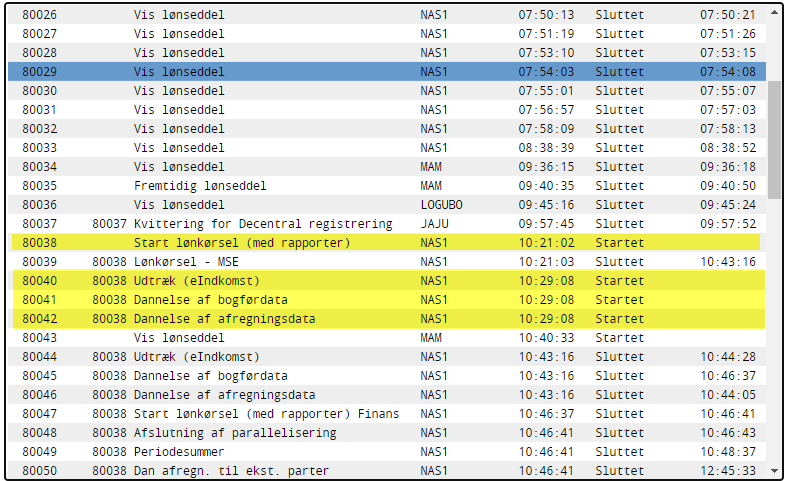Image resolution: width=785 pixels, height=481 pixels.
Task: Click end time 10:46:37
Action: [x=727, y=376]
